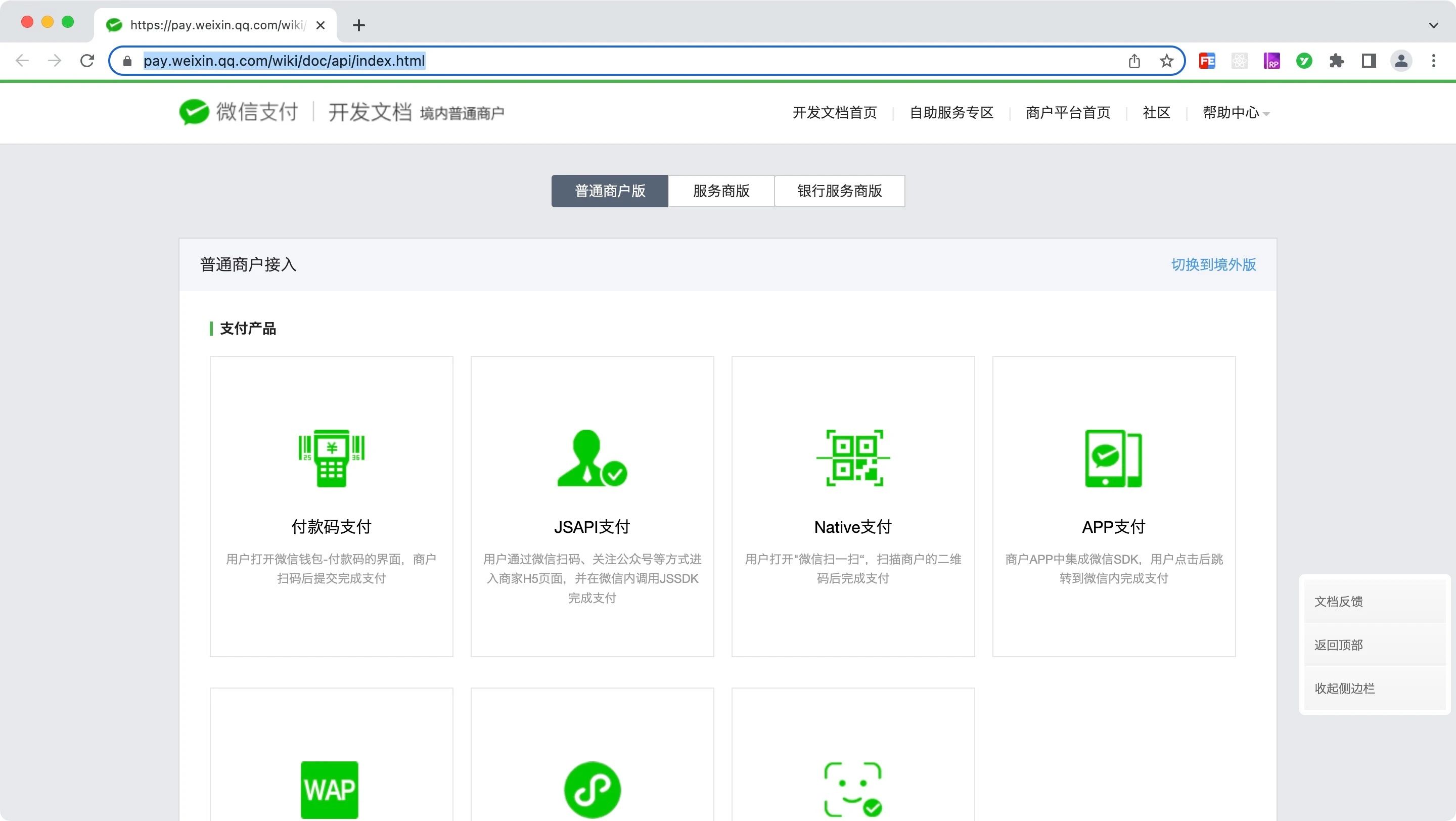
Task: Click the 切换到境外版 link
Action: click(1213, 264)
